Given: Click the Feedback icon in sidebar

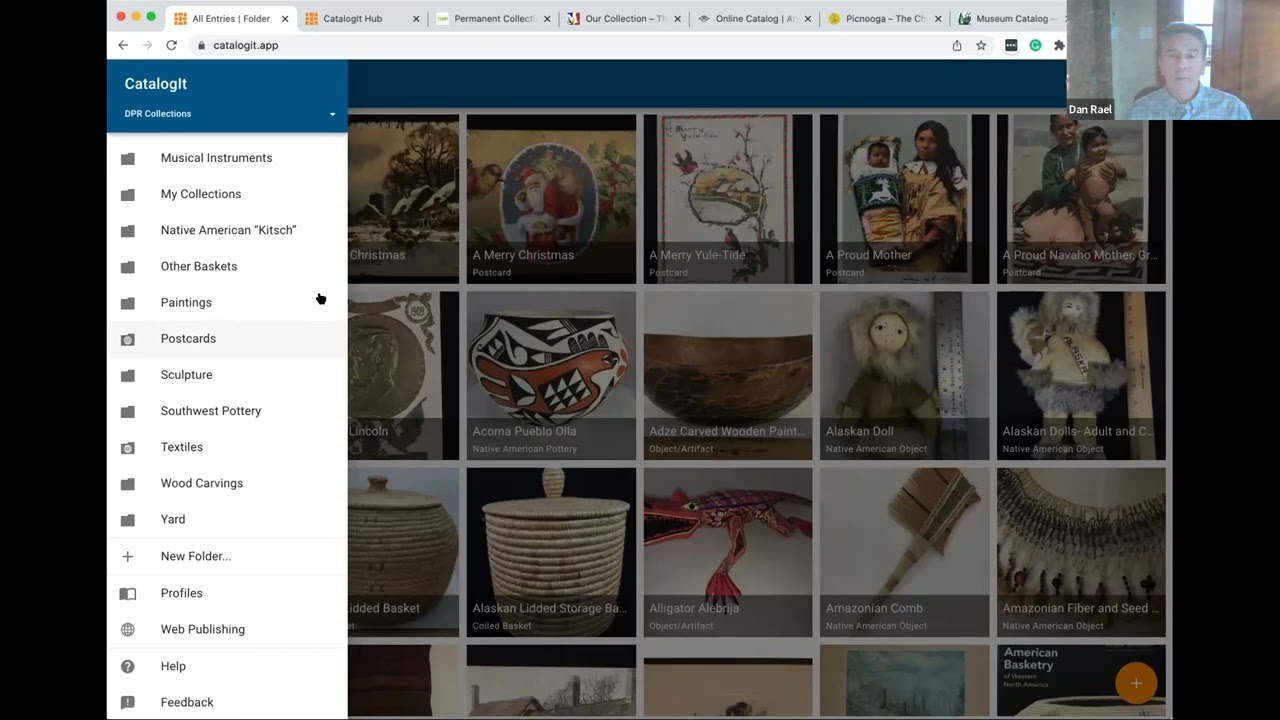Looking at the screenshot, I should (x=128, y=702).
